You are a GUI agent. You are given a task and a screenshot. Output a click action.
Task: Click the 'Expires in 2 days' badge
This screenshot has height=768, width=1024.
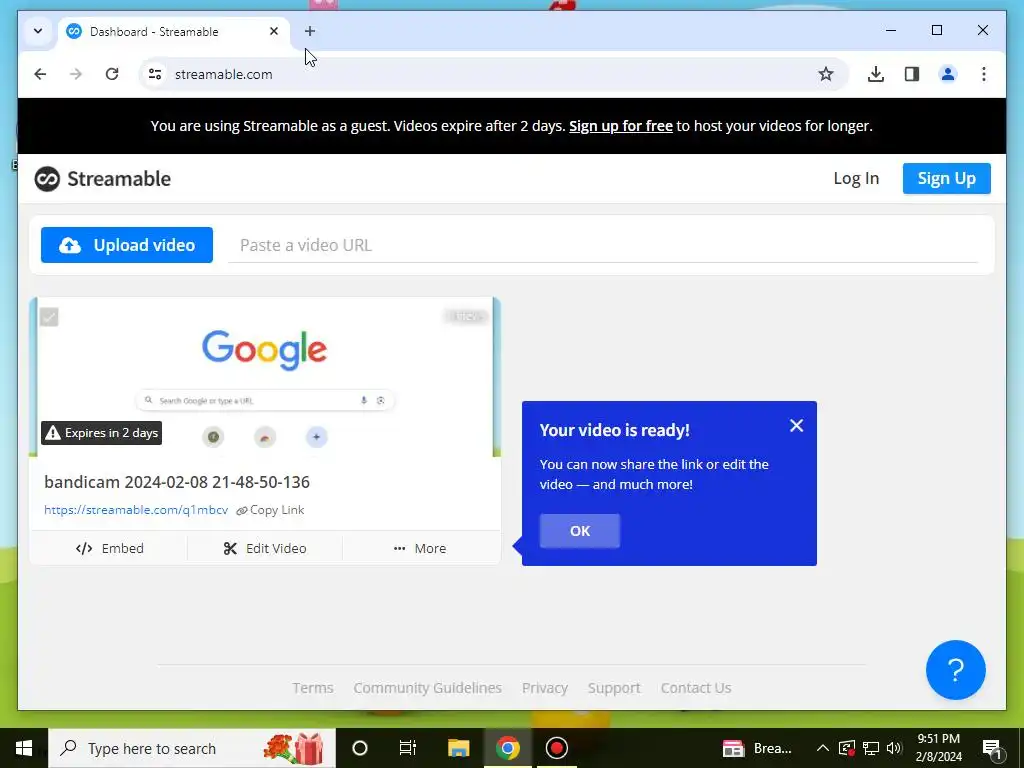[102, 433]
